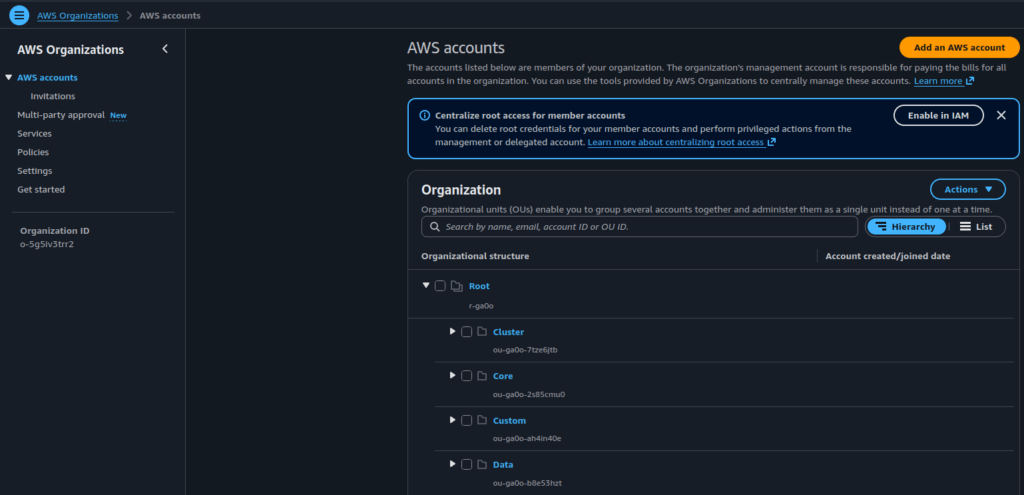Click the Root organization icon
Image resolution: width=1024 pixels, height=495 pixels.
click(457, 286)
